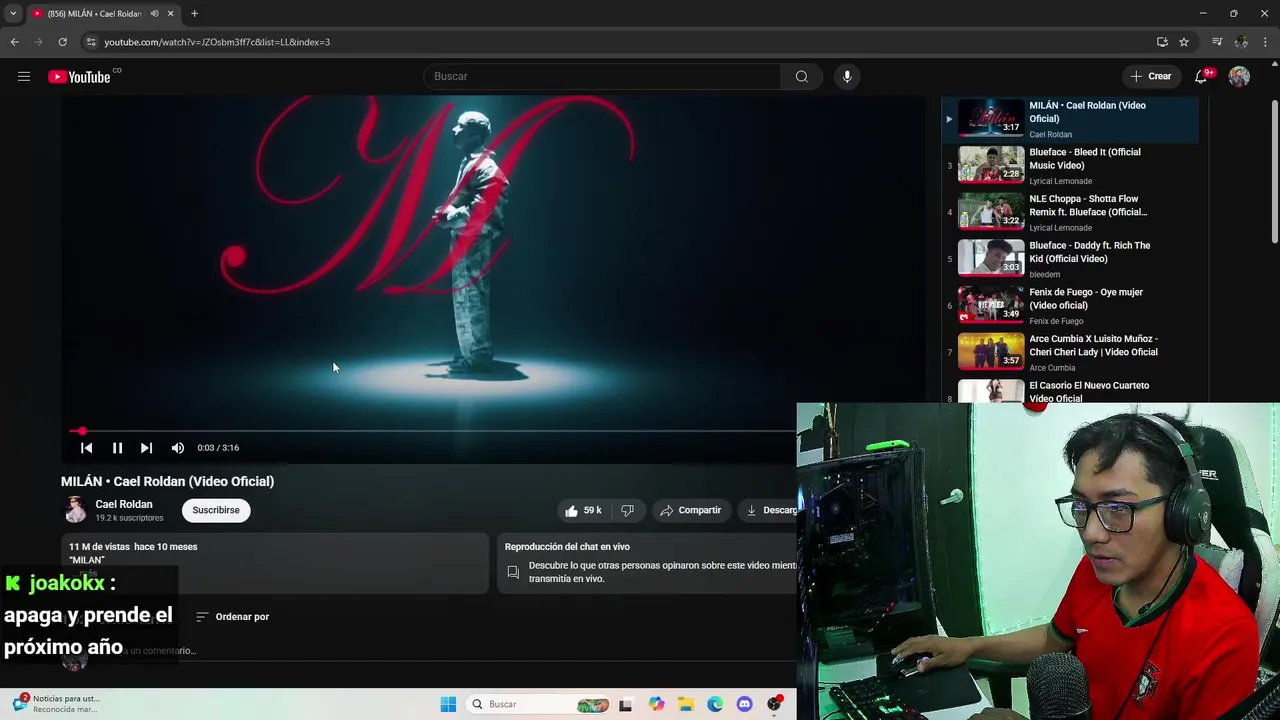Select MILÁN Cael Roldan playlist item
This screenshot has width=1280, height=720.
[x=1069, y=119]
